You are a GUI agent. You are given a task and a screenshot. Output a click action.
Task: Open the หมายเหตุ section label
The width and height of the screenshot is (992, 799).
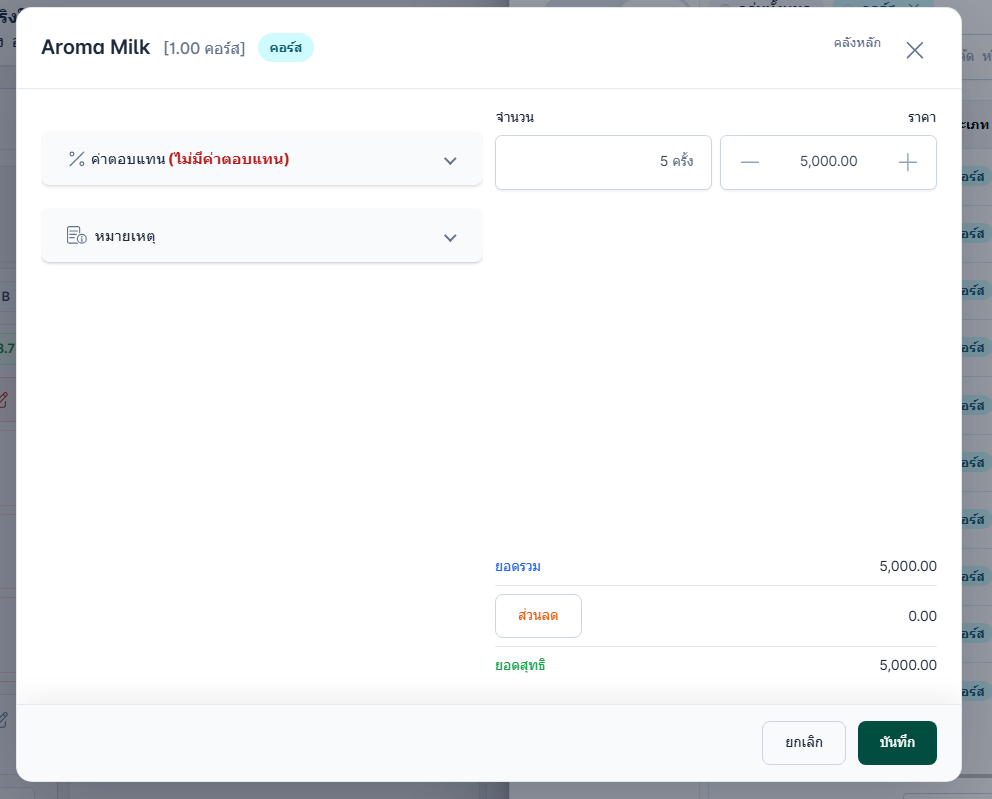click(125, 237)
